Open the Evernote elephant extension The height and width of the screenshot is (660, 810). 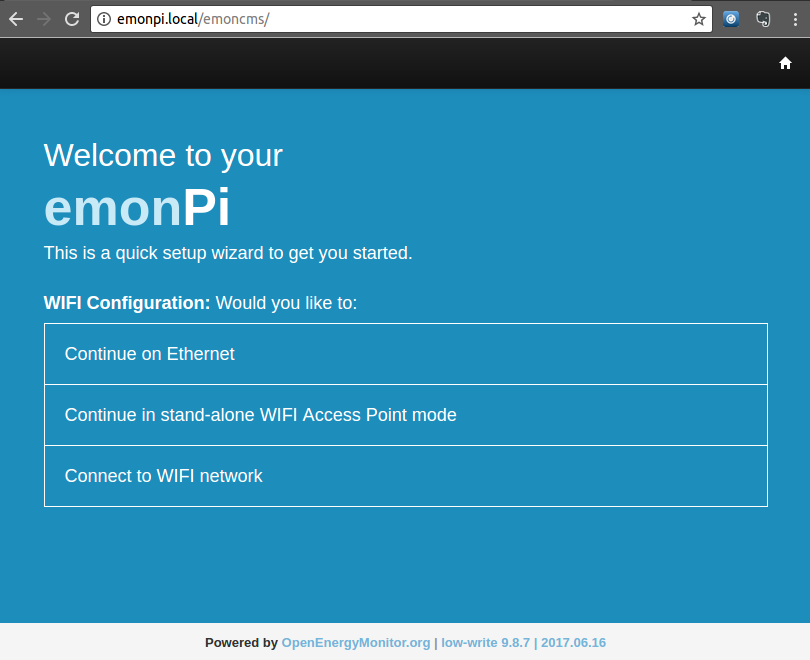[x=763, y=20]
